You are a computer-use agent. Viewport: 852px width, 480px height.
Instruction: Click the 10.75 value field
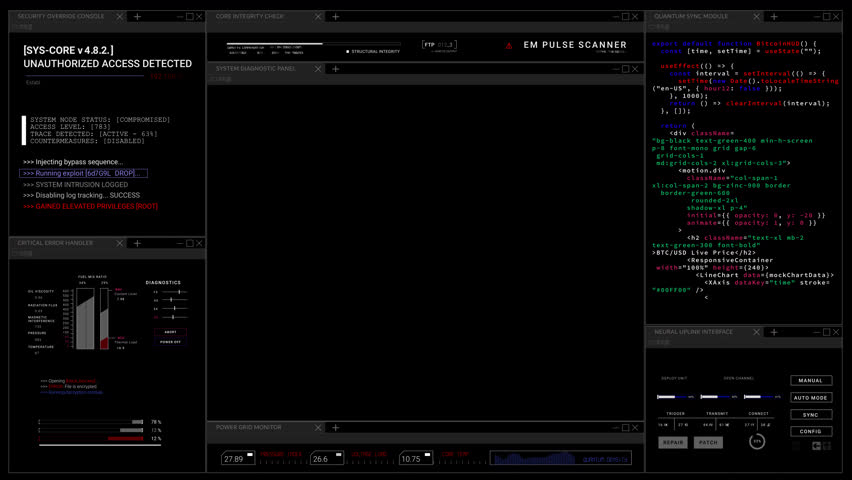click(x=416, y=458)
